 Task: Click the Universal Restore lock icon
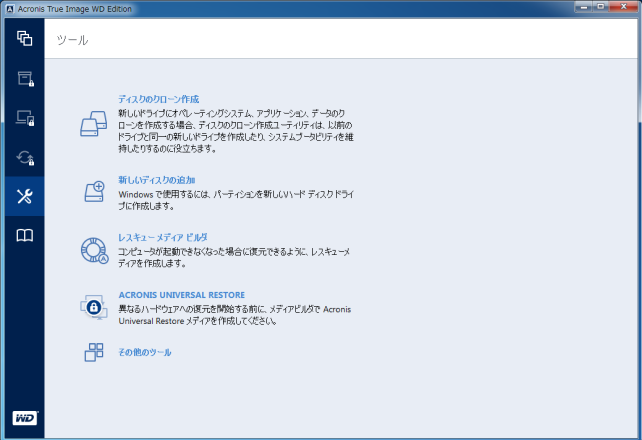click(94, 307)
